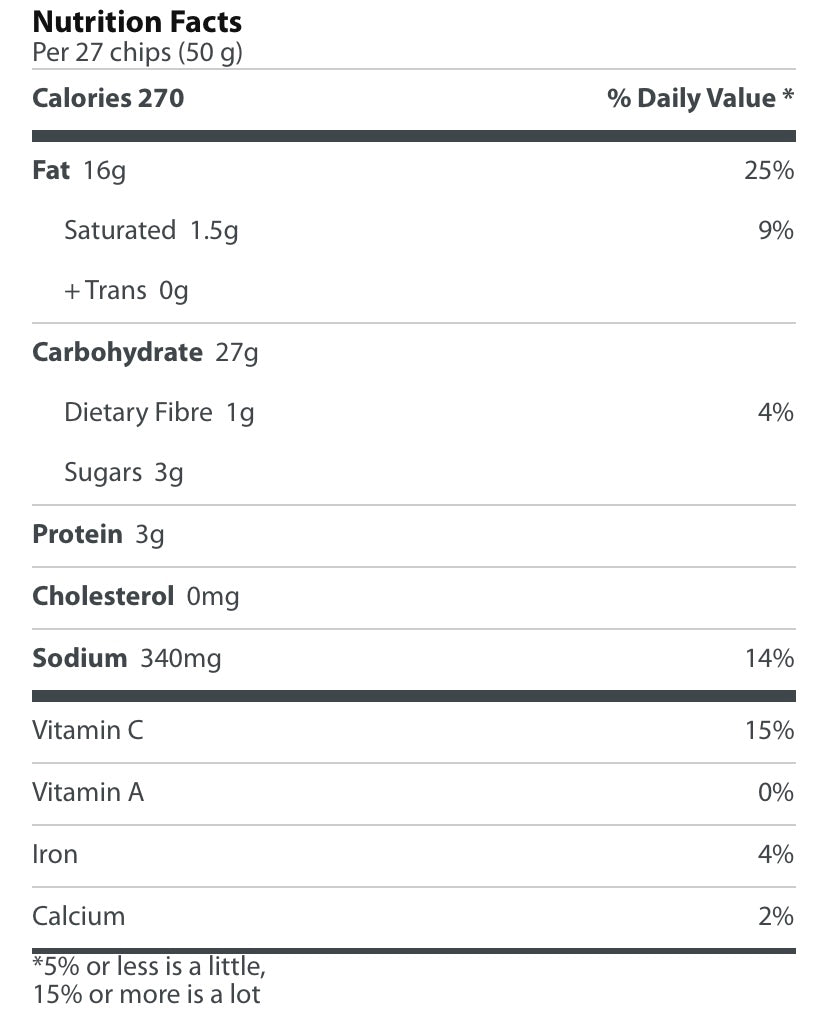Click the Carbohydrate 27g label
Viewport: 828px width, 1026px height.
point(145,353)
